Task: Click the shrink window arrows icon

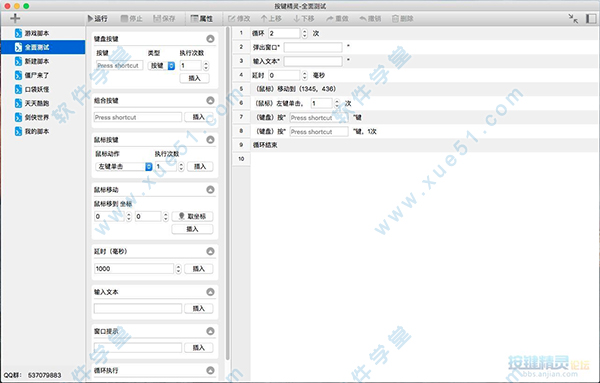Action: coord(573,18)
